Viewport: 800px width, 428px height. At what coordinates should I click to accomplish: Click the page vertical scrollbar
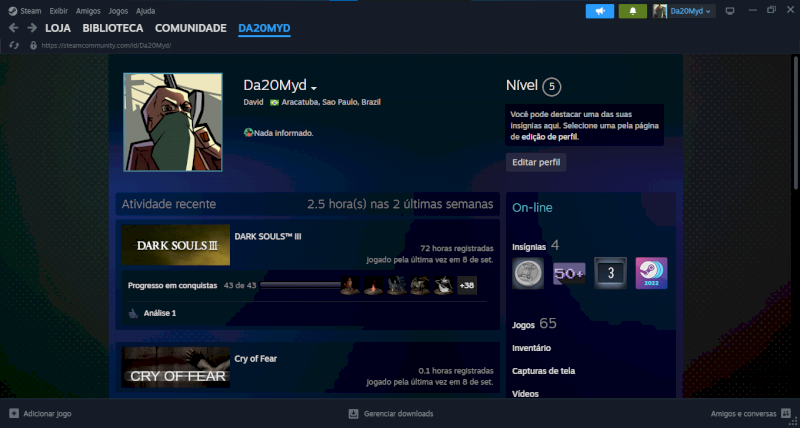pos(797,121)
